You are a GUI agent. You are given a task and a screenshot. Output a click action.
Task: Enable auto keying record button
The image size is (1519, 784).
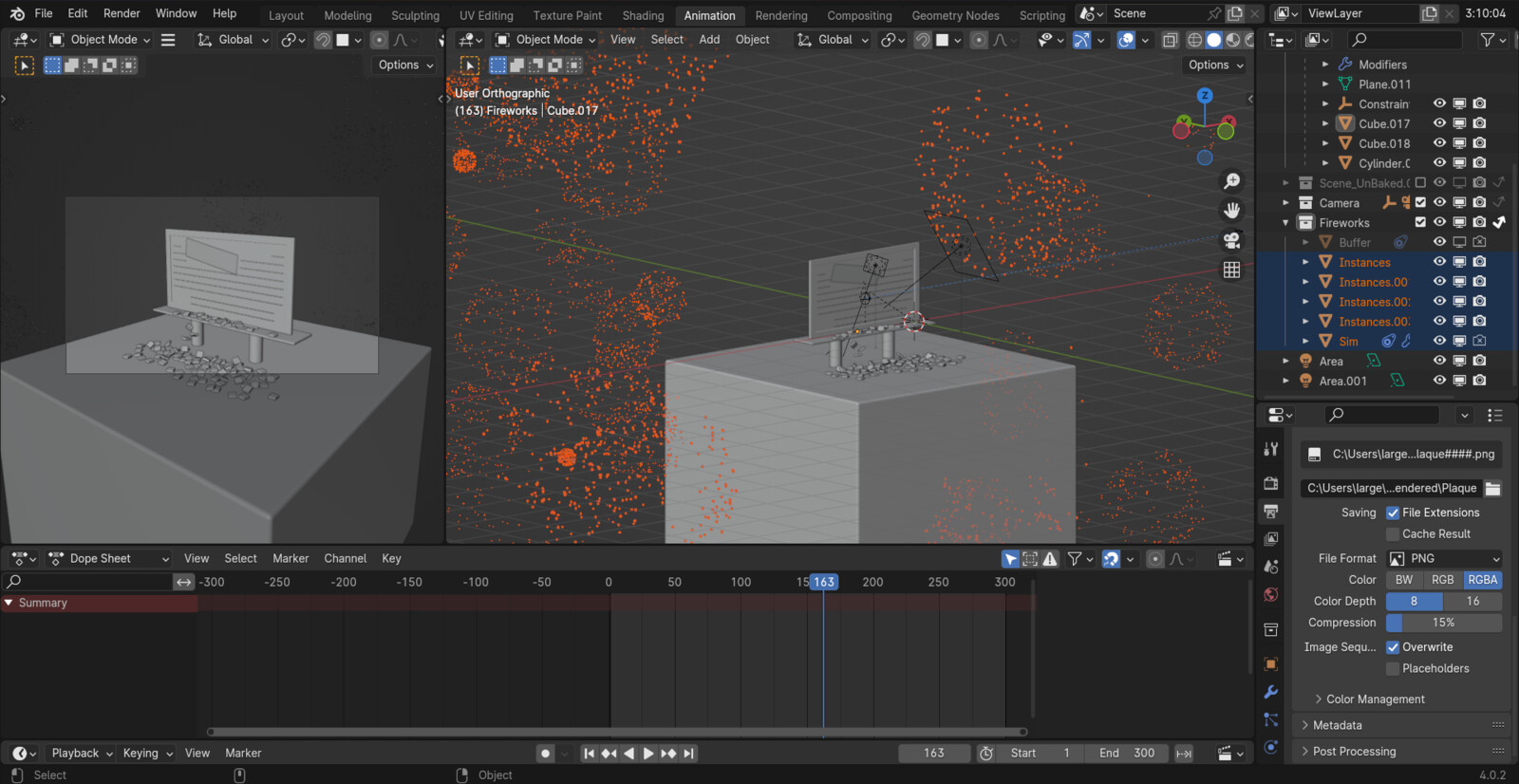[545, 754]
